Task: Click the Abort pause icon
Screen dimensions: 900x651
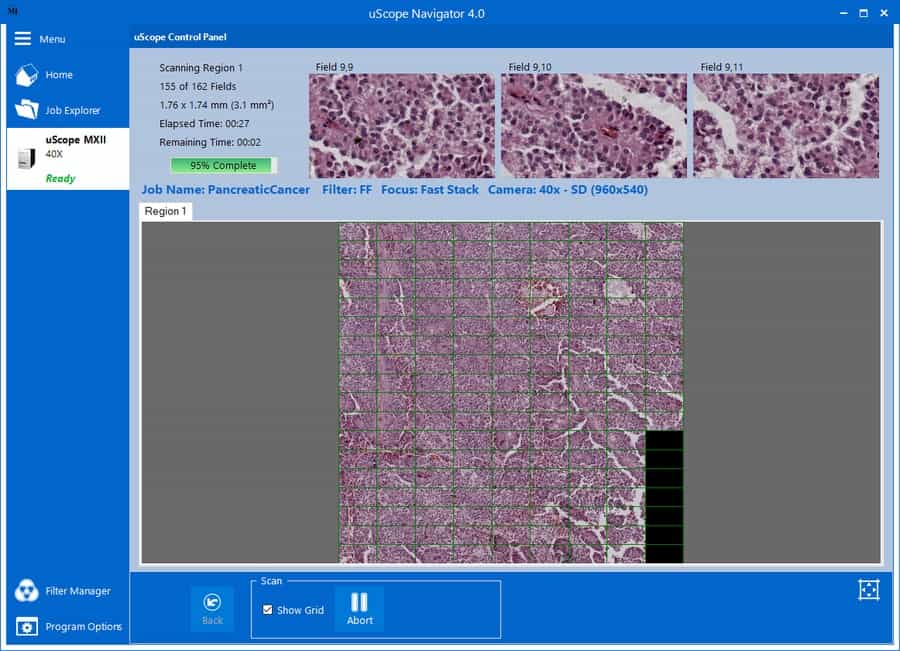Action: click(x=359, y=602)
